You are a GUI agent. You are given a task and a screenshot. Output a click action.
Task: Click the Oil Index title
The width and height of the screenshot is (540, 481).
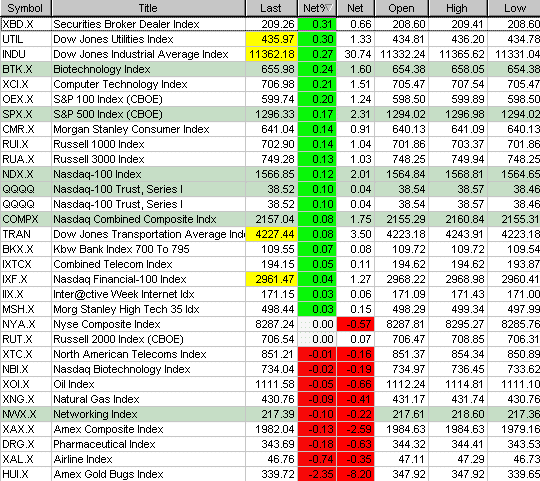point(74,384)
